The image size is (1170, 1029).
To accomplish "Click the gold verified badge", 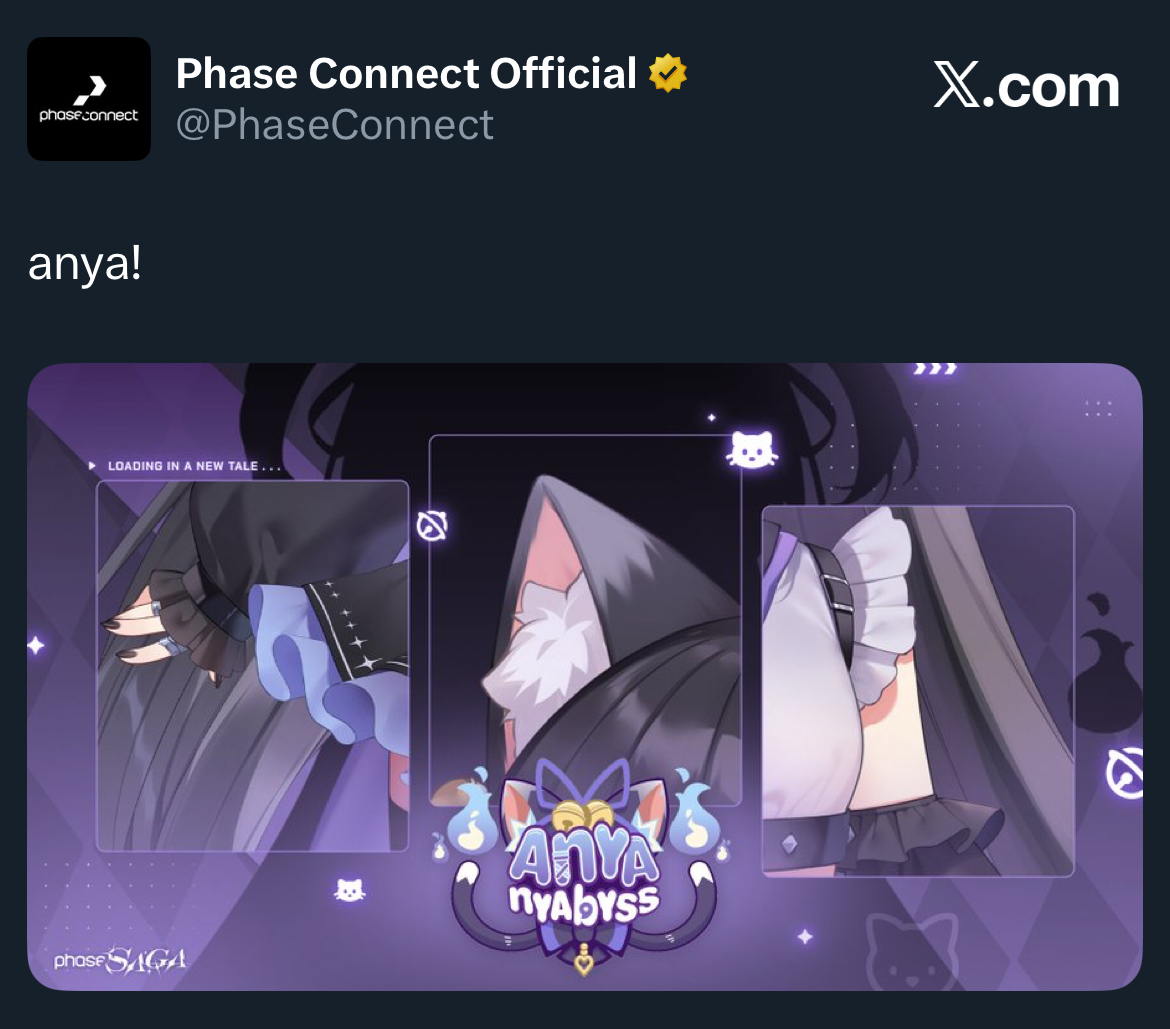I will point(668,73).
